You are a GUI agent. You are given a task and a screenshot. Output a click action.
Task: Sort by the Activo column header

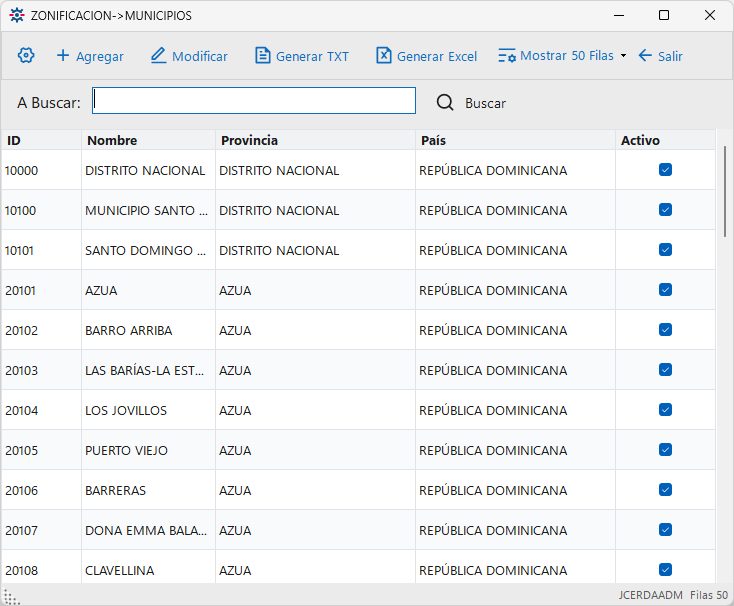click(x=665, y=140)
